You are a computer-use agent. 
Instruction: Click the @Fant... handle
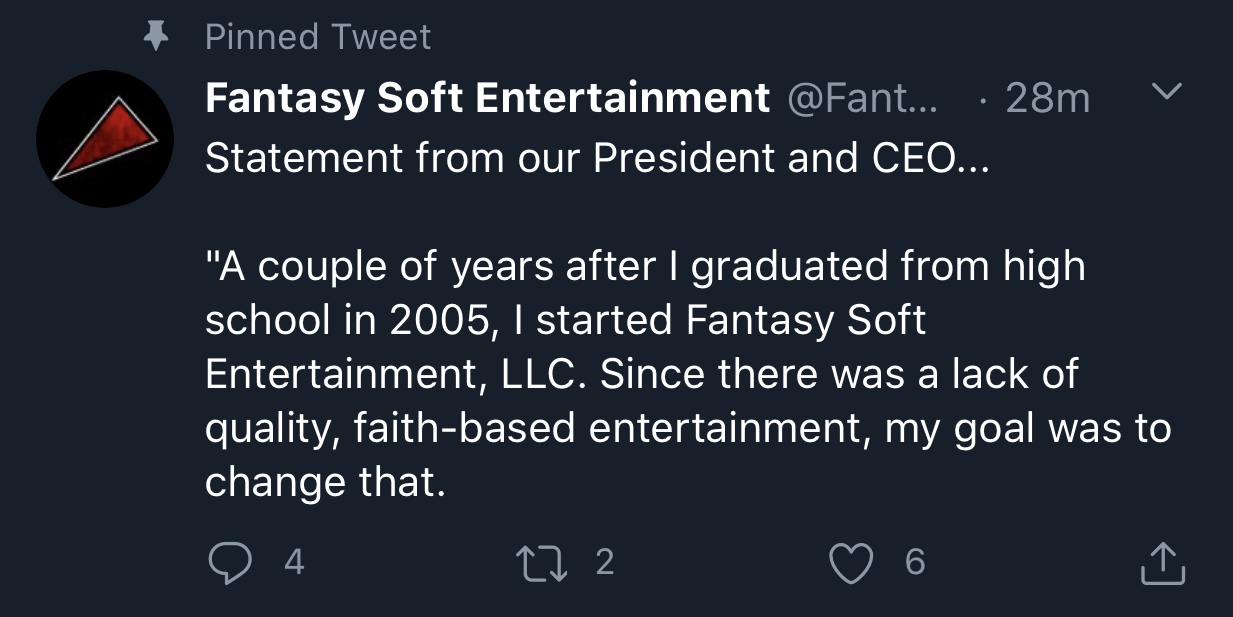(x=863, y=98)
